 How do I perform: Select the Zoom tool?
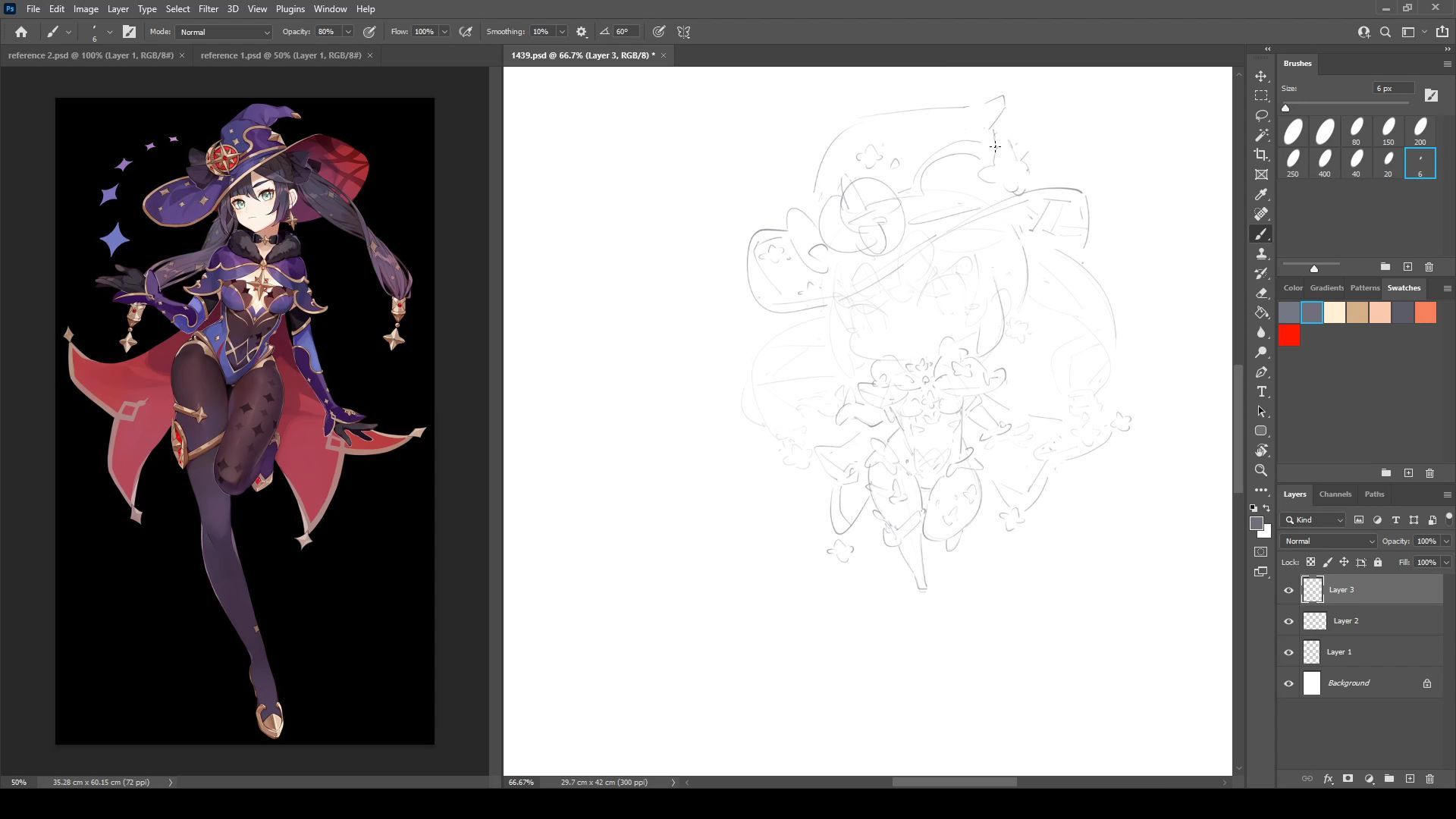[x=1261, y=471]
